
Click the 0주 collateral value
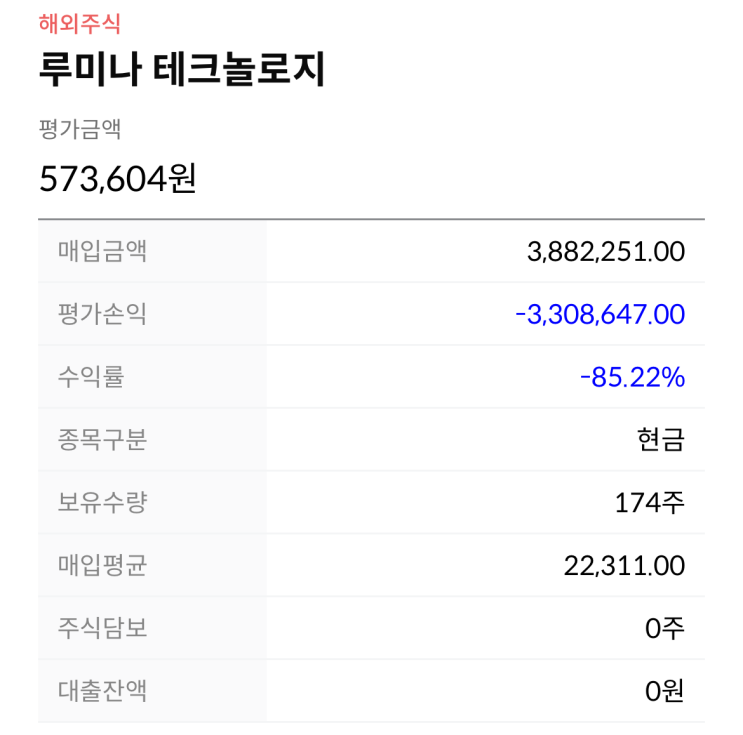(x=665, y=629)
